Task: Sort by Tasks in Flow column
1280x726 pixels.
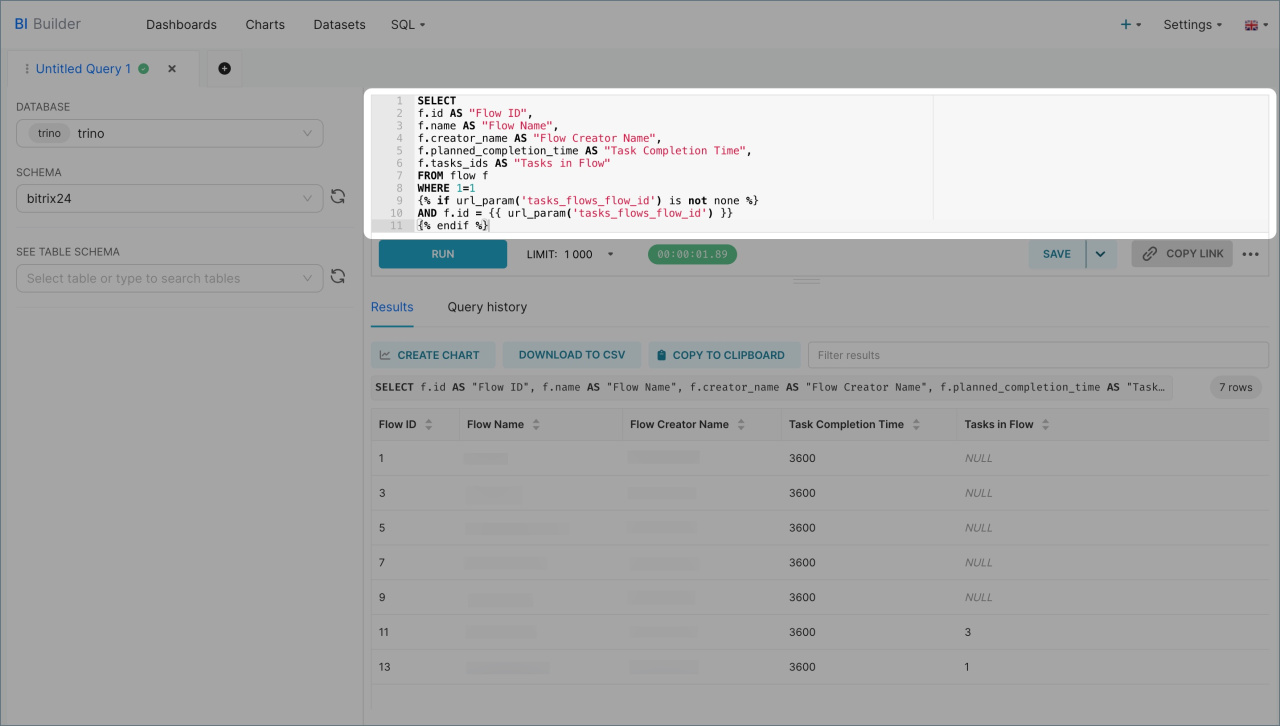Action: tap(1046, 425)
